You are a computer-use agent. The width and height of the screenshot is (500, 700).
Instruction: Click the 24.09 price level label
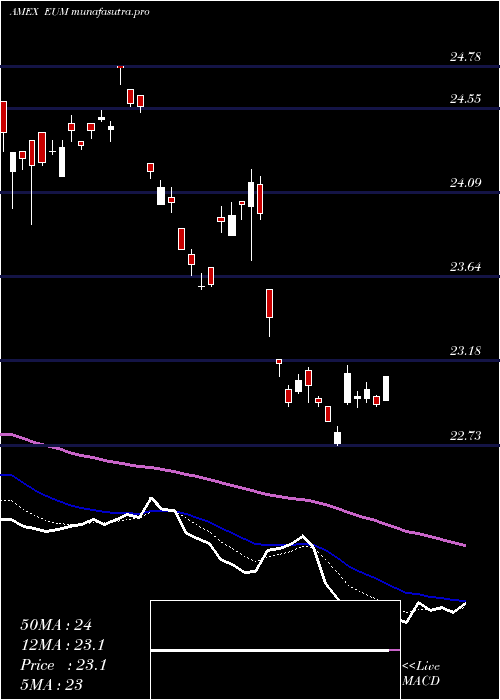466,183
